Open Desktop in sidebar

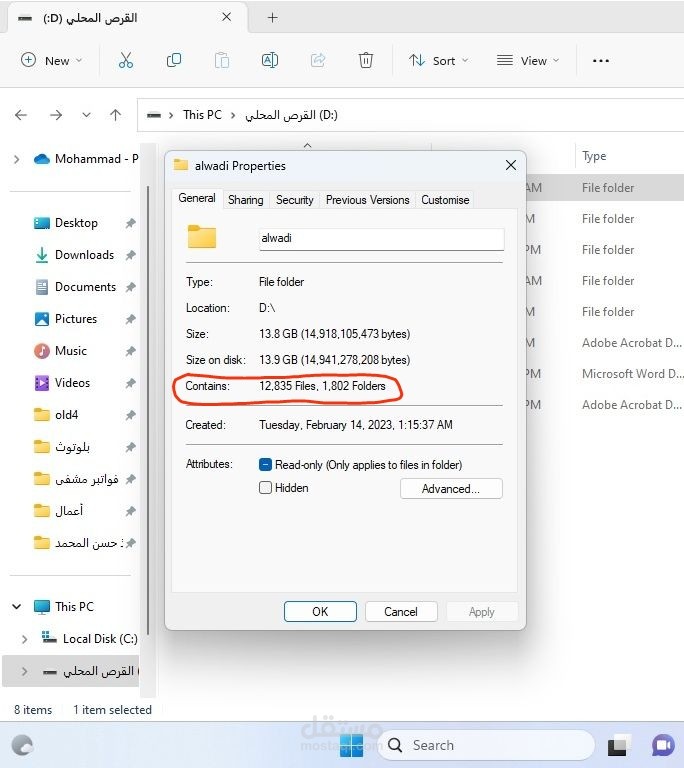pyautogui.click(x=76, y=223)
